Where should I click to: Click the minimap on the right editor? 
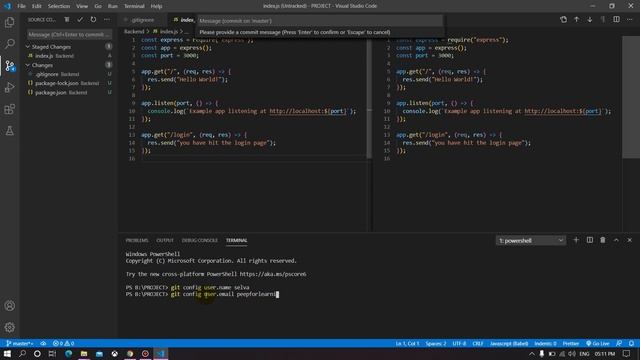631,97
